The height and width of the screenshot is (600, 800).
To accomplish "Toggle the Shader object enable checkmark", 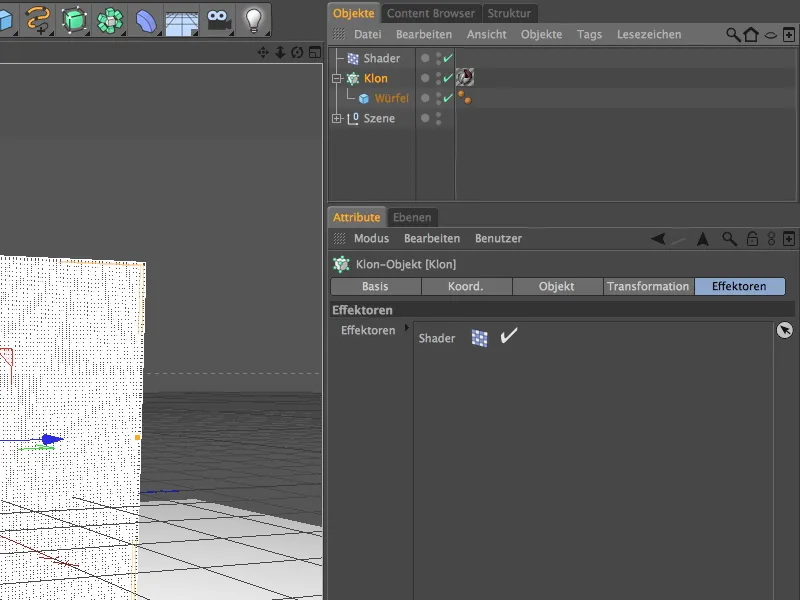I will (x=448, y=58).
